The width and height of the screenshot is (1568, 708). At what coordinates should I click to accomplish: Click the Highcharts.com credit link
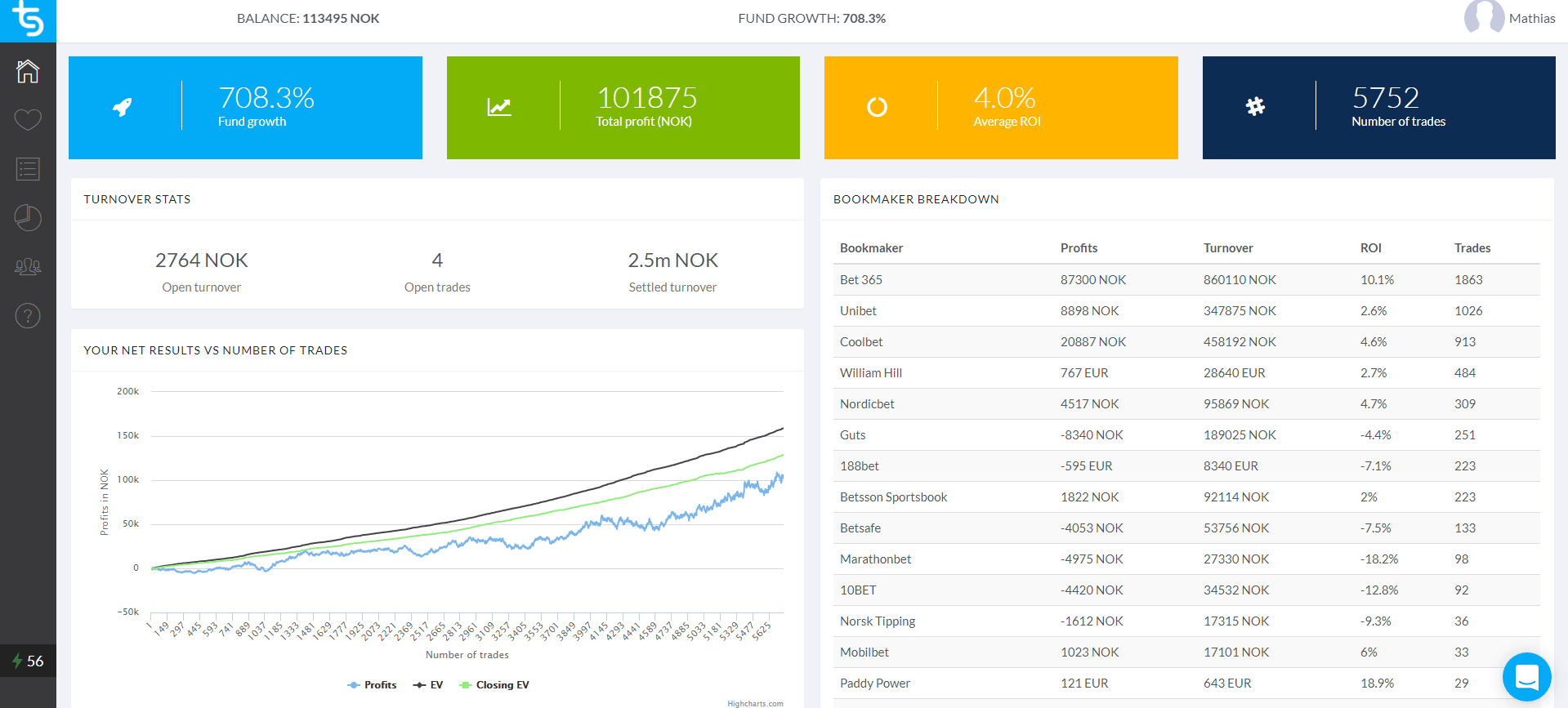click(755, 703)
